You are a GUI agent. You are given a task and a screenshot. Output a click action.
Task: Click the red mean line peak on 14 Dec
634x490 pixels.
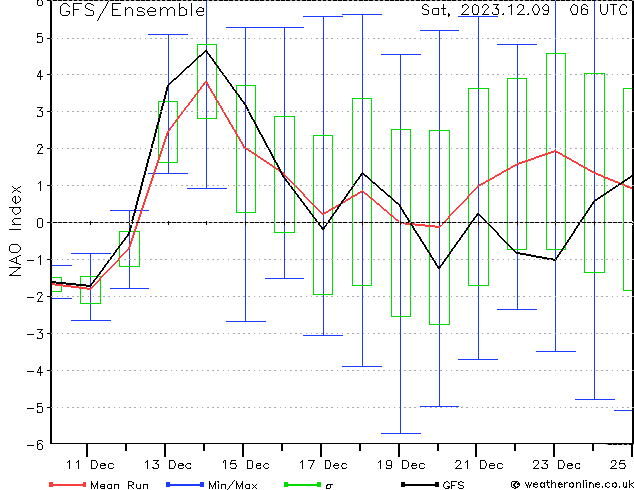pyautogui.click(x=206, y=82)
